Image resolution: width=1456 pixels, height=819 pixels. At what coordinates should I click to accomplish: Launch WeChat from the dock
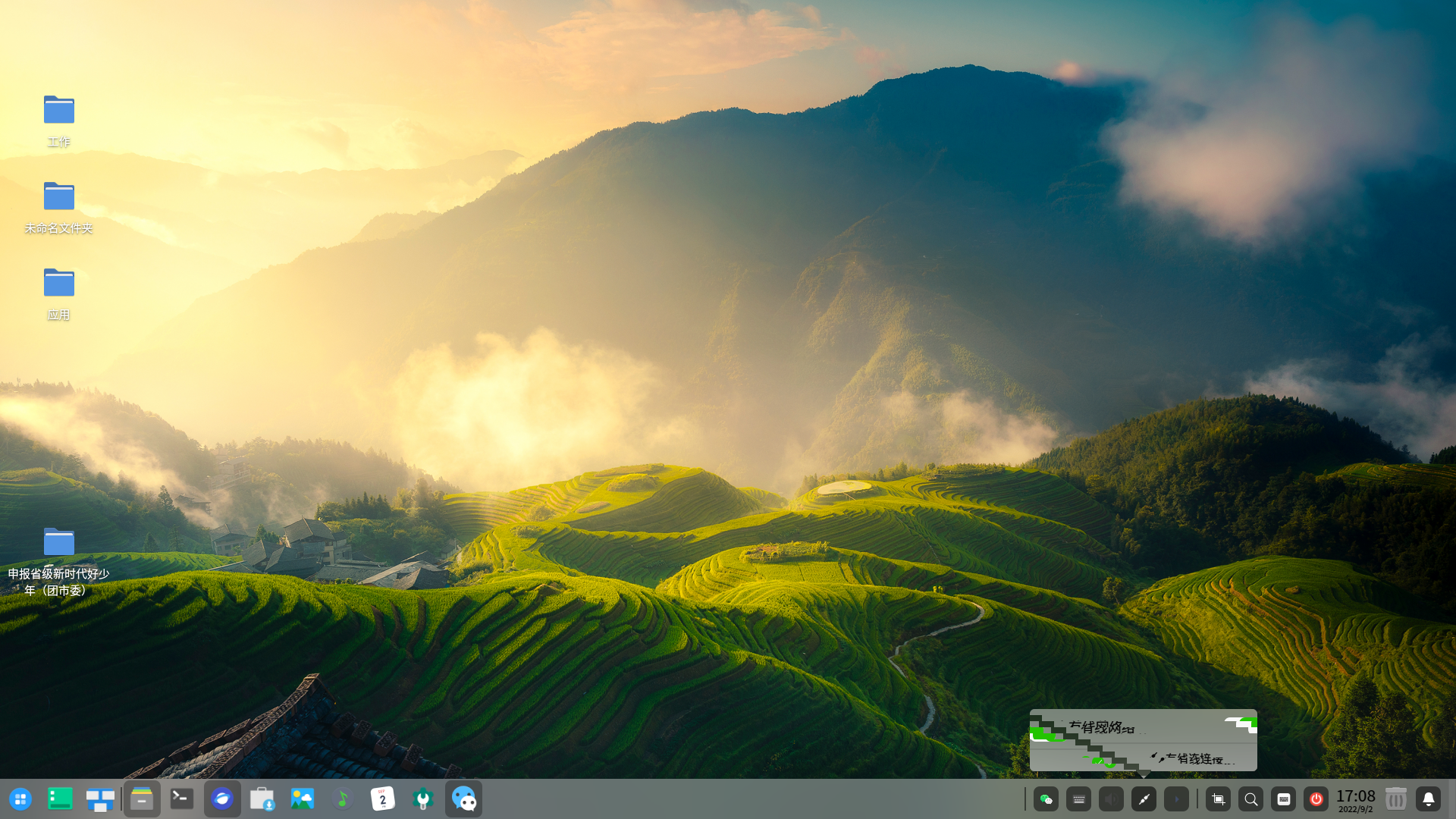click(463, 799)
